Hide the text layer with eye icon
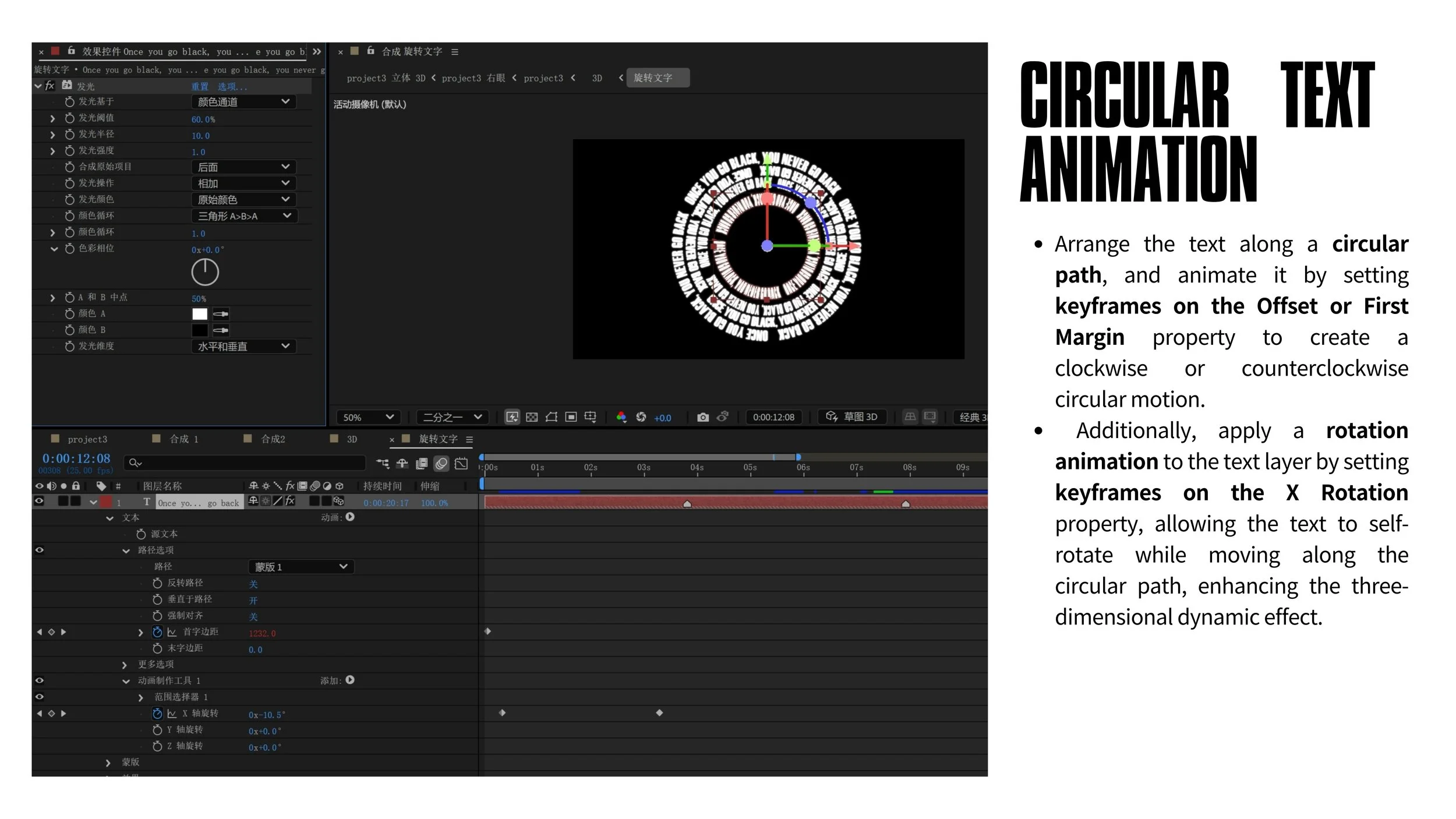This screenshot has height=819, width=1456. 39,501
